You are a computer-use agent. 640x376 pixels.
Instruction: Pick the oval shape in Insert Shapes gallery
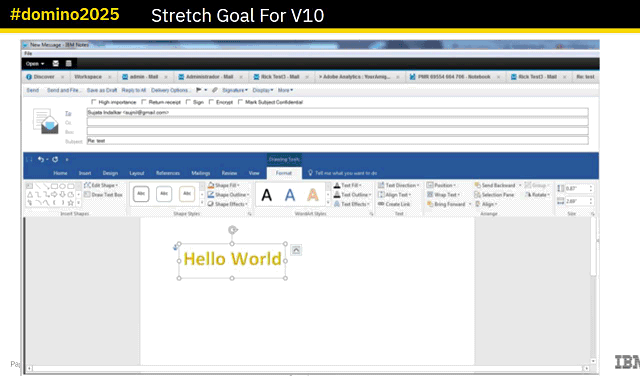click(62, 186)
